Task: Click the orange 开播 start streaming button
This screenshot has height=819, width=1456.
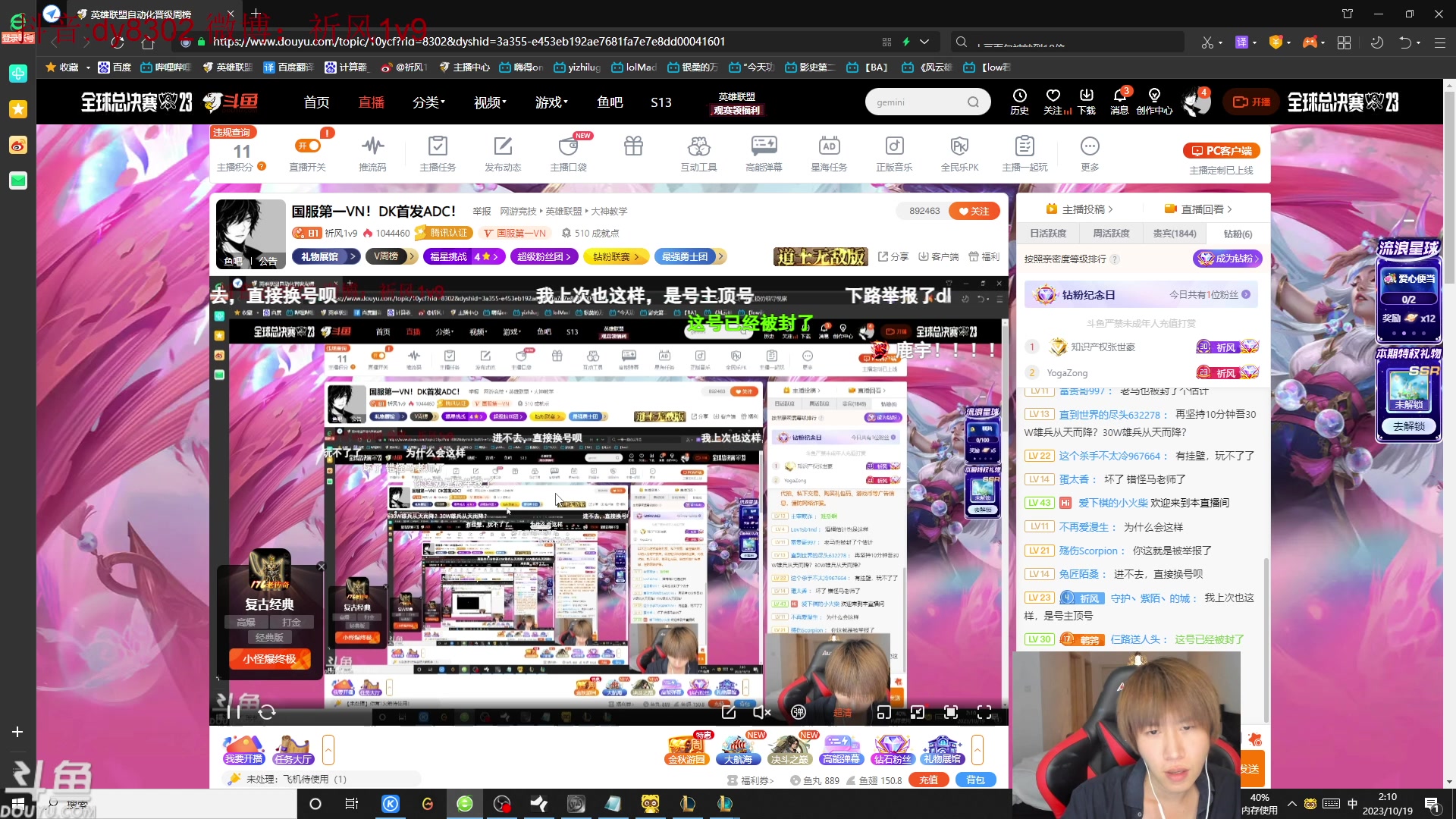Action: tap(1251, 102)
